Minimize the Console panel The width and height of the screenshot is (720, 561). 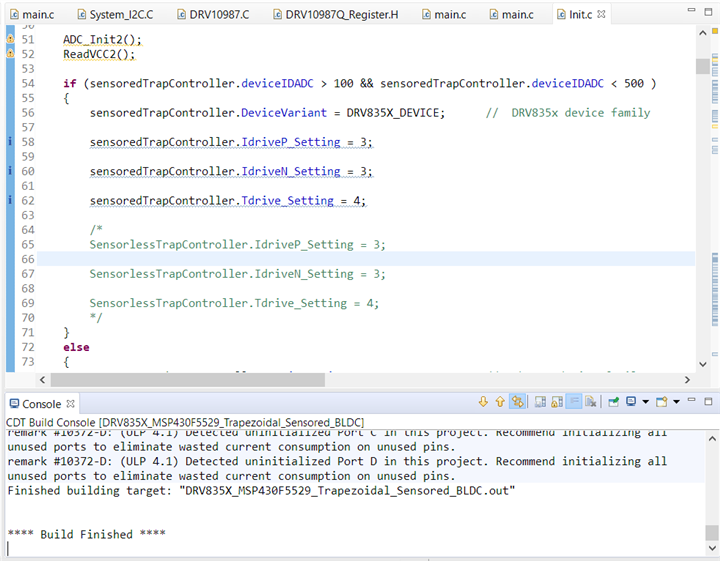coord(692,401)
